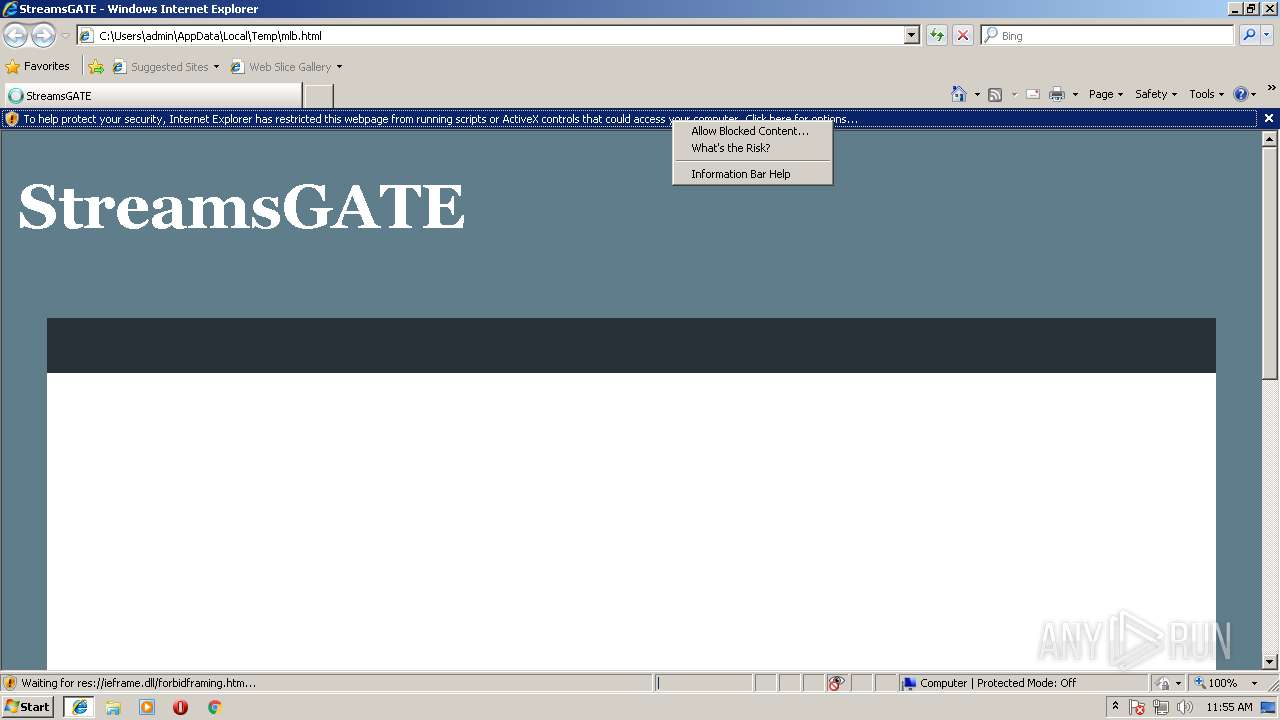The width and height of the screenshot is (1280, 720).
Task: Click the Read Mail envelope icon
Action: [1033, 94]
